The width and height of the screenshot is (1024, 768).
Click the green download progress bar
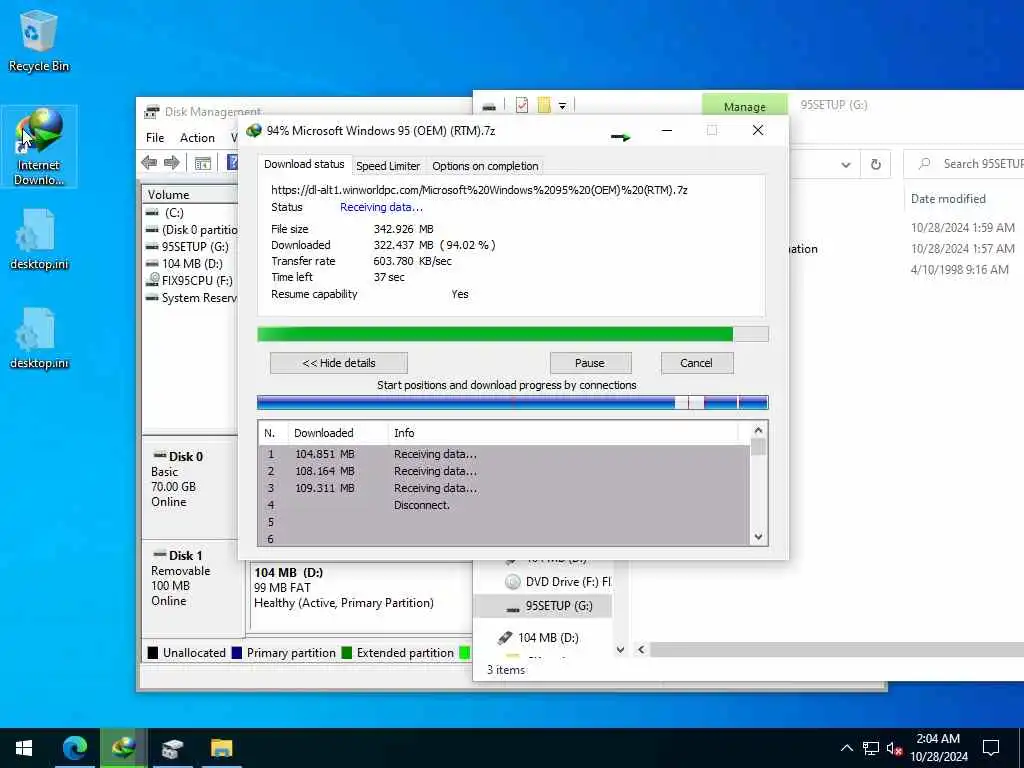pyautogui.click(x=513, y=334)
